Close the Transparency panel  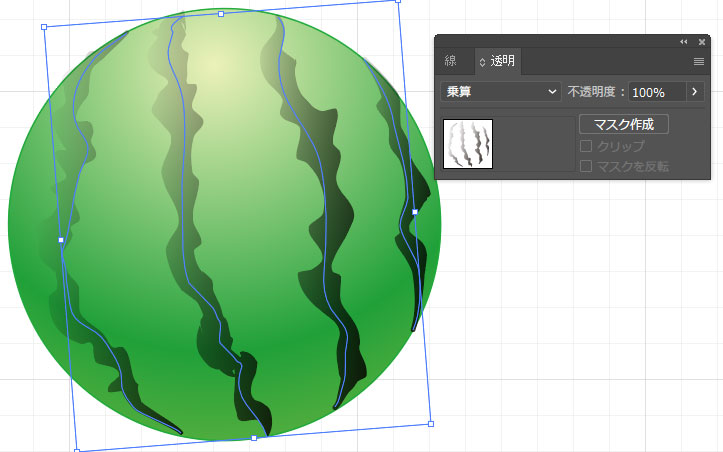[702, 42]
